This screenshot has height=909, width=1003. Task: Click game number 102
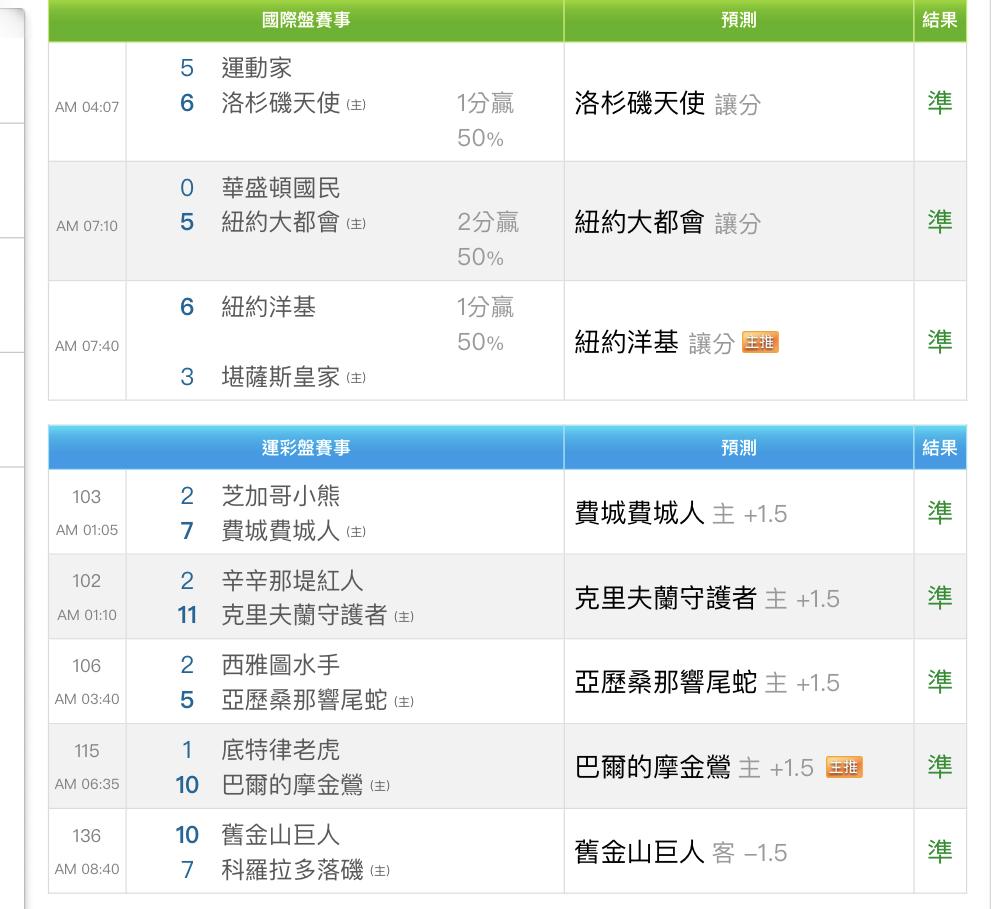click(86, 581)
